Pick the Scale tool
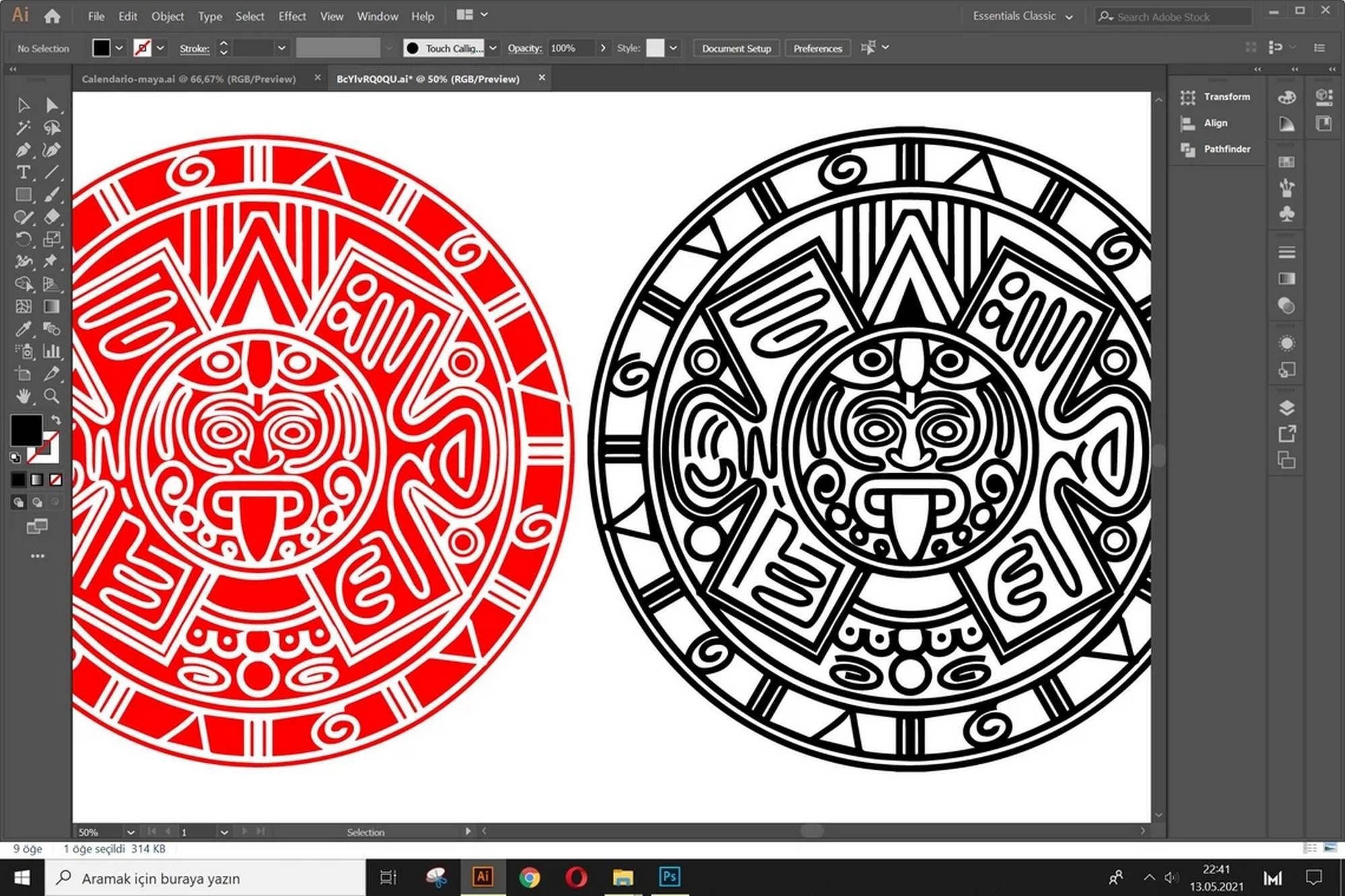The width and height of the screenshot is (1345, 896). tap(51, 239)
